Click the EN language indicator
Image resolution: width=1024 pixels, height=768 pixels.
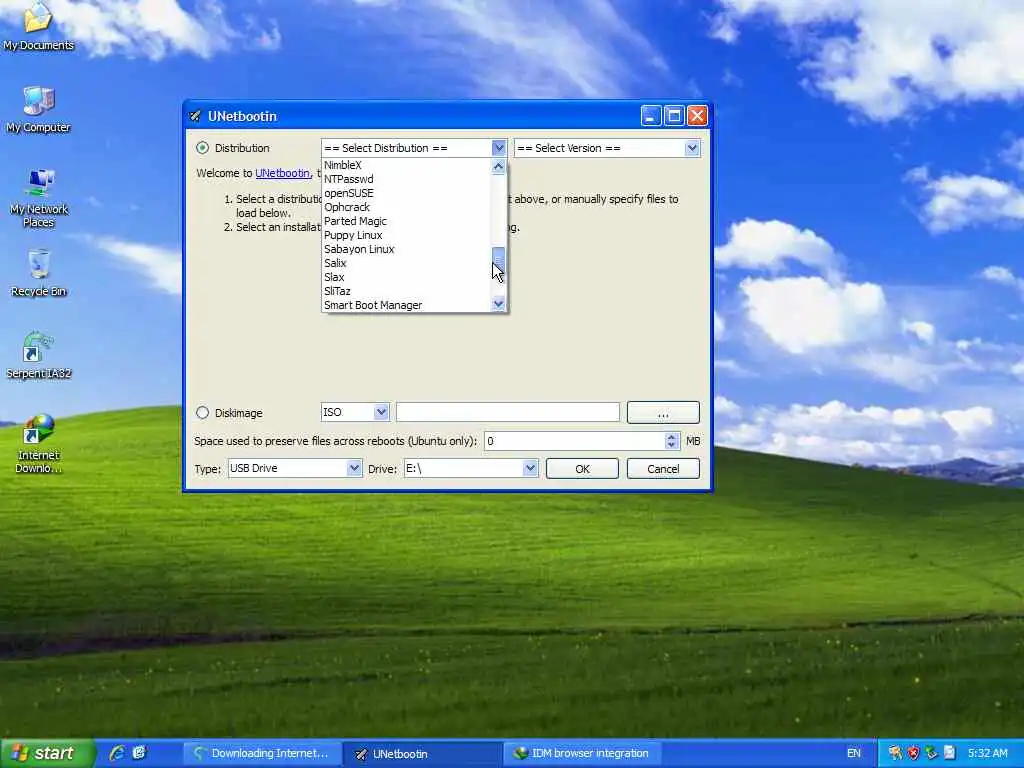[x=854, y=753]
